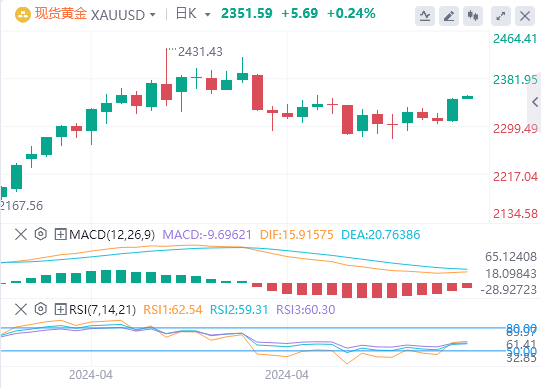Click the 2299.49 price axis label

(515, 129)
